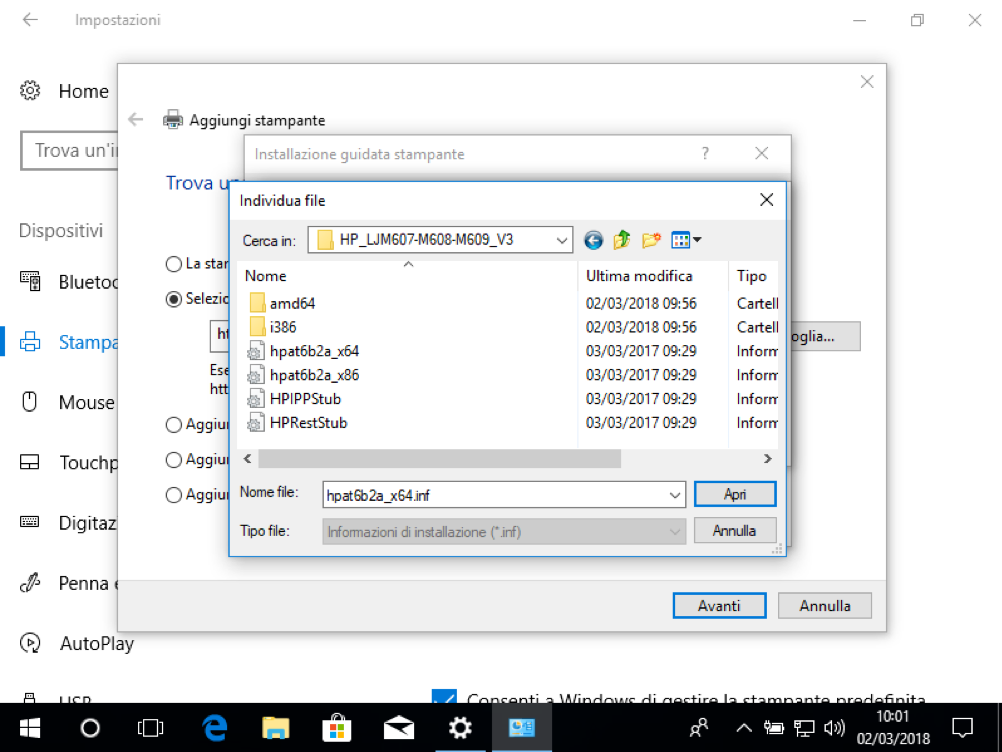This screenshot has width=1002, height=752.
Task: Close the Aggiungi stampante window
Action: click(867, 82)
